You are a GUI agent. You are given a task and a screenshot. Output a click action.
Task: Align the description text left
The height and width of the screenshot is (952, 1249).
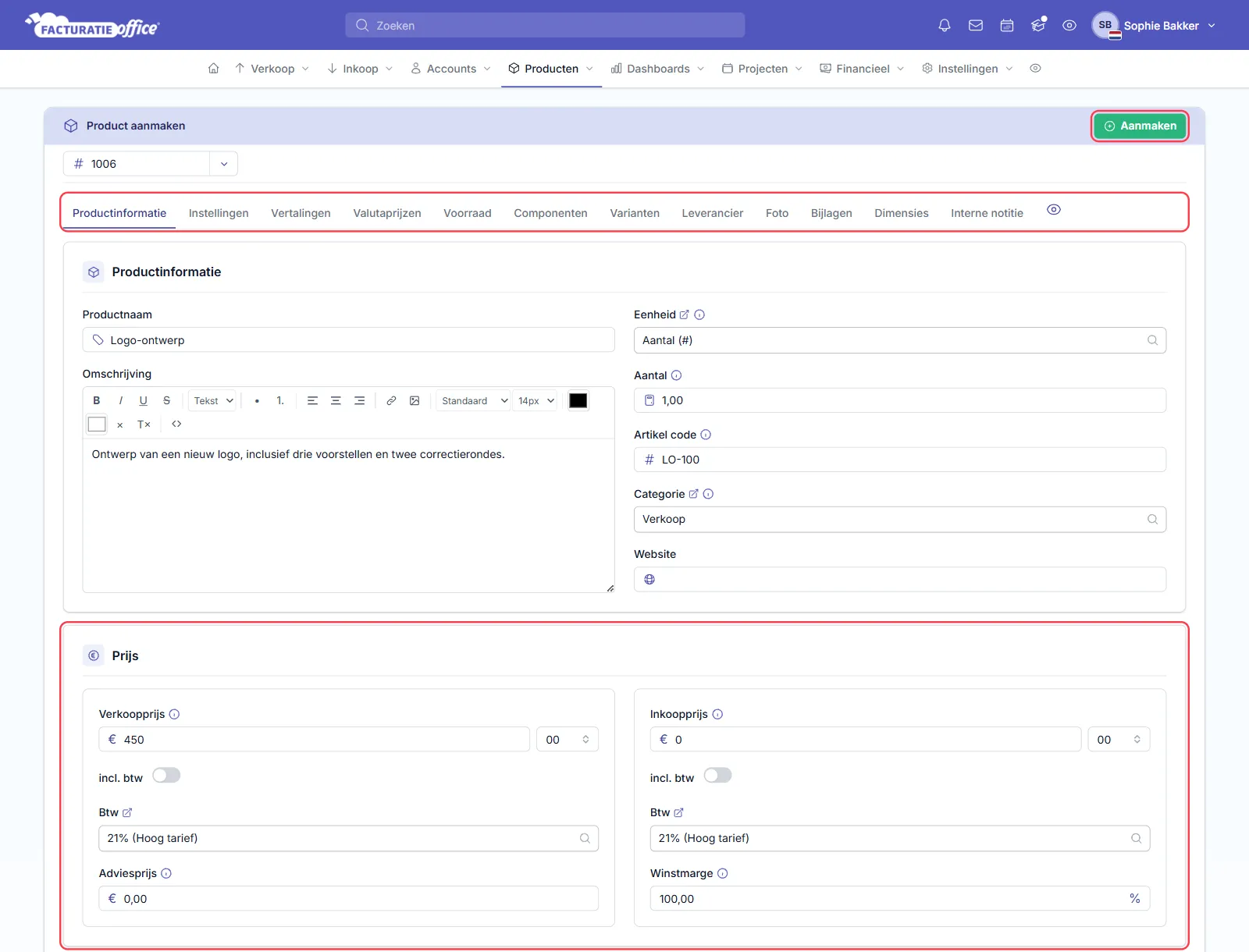(x=312, y=400)
